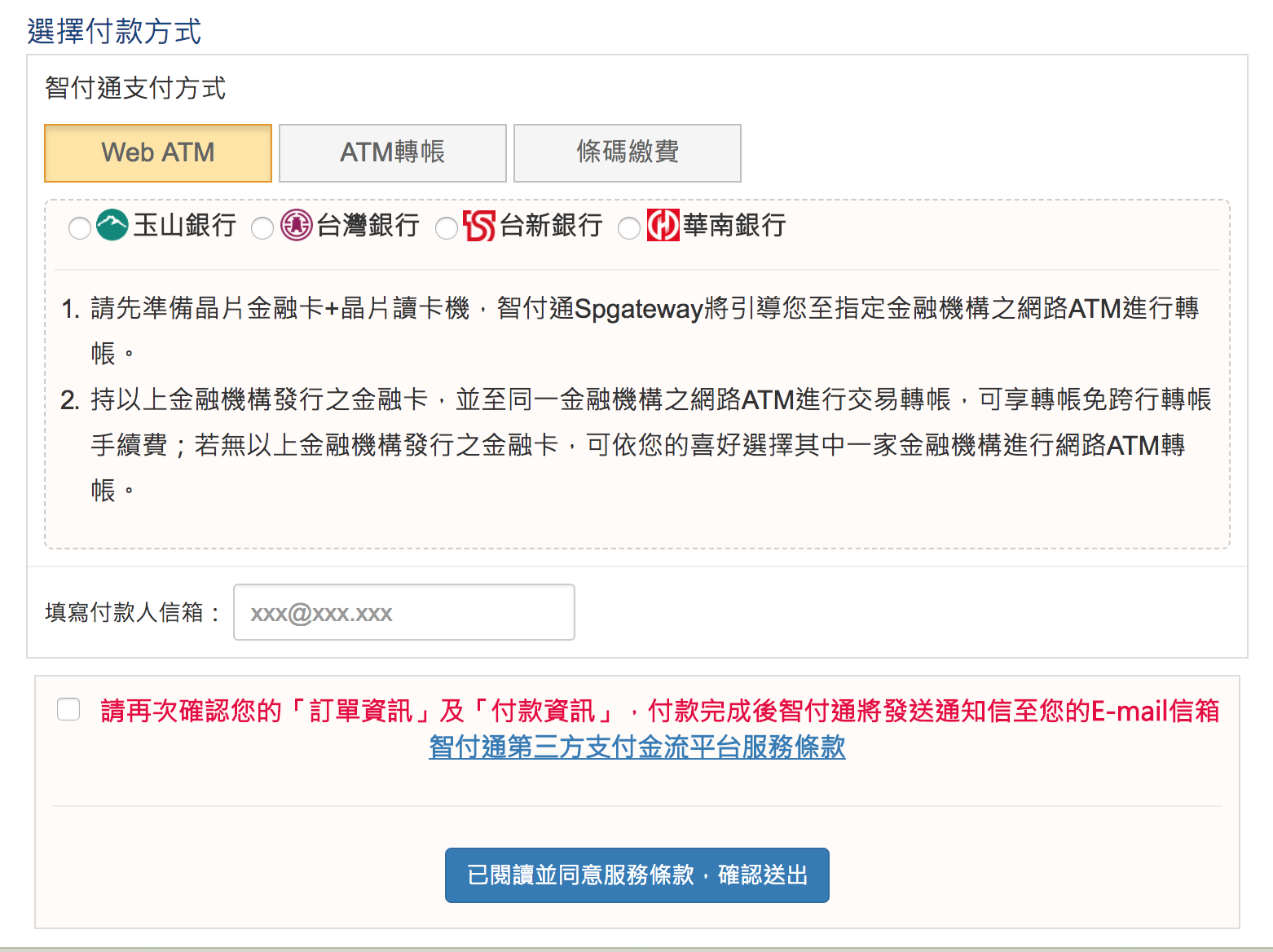This screenshot has height=952, width=1273.
Task: Select the 華南銀行 radio button
Action: point(629,228)
